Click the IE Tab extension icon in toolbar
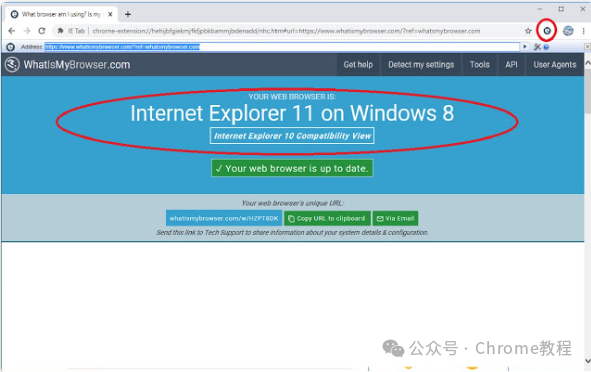This screenshot has width=591, height=372. pos(547,31)
